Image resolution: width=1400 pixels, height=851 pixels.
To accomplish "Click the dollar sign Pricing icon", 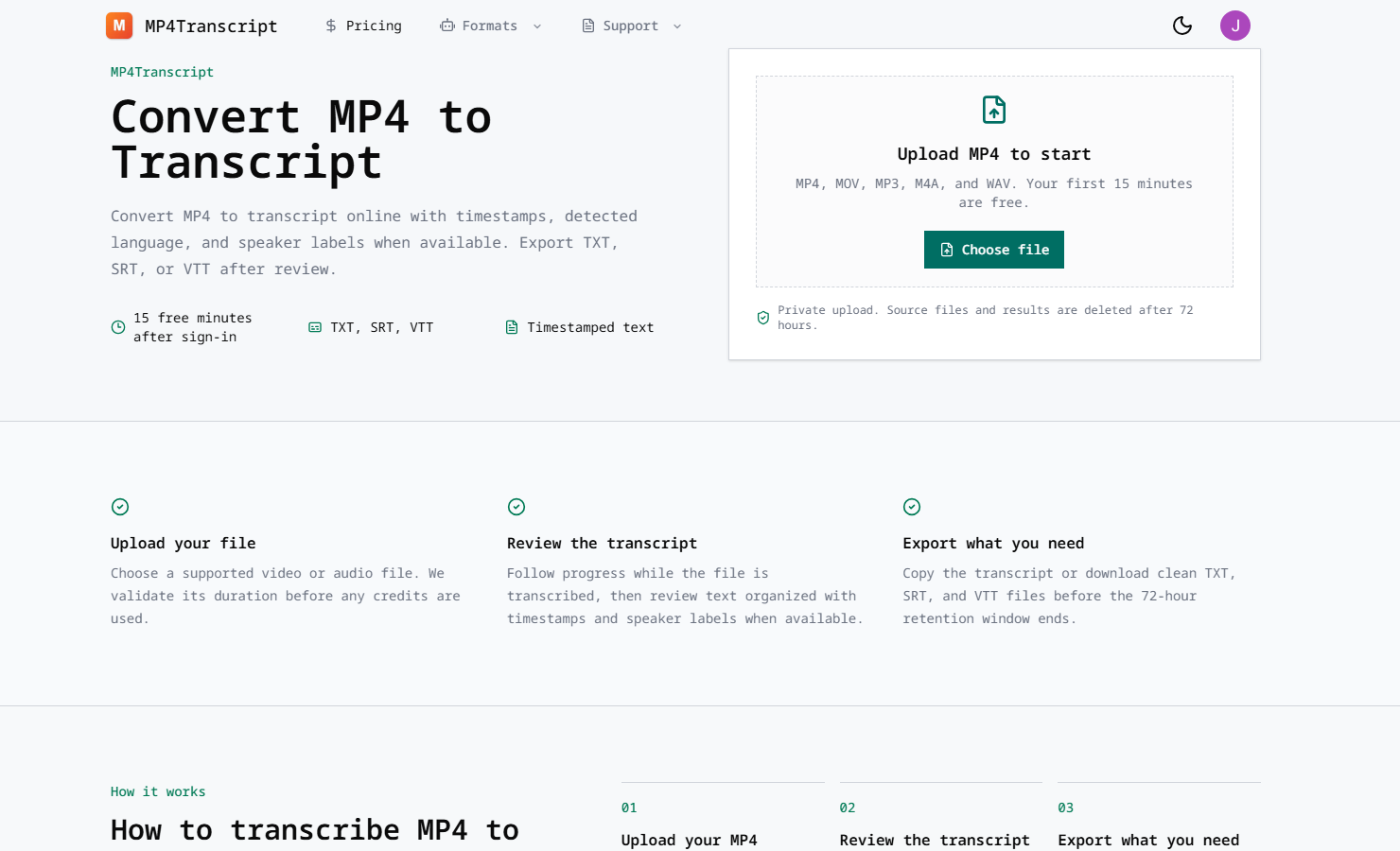I will (x=331, y=26).
